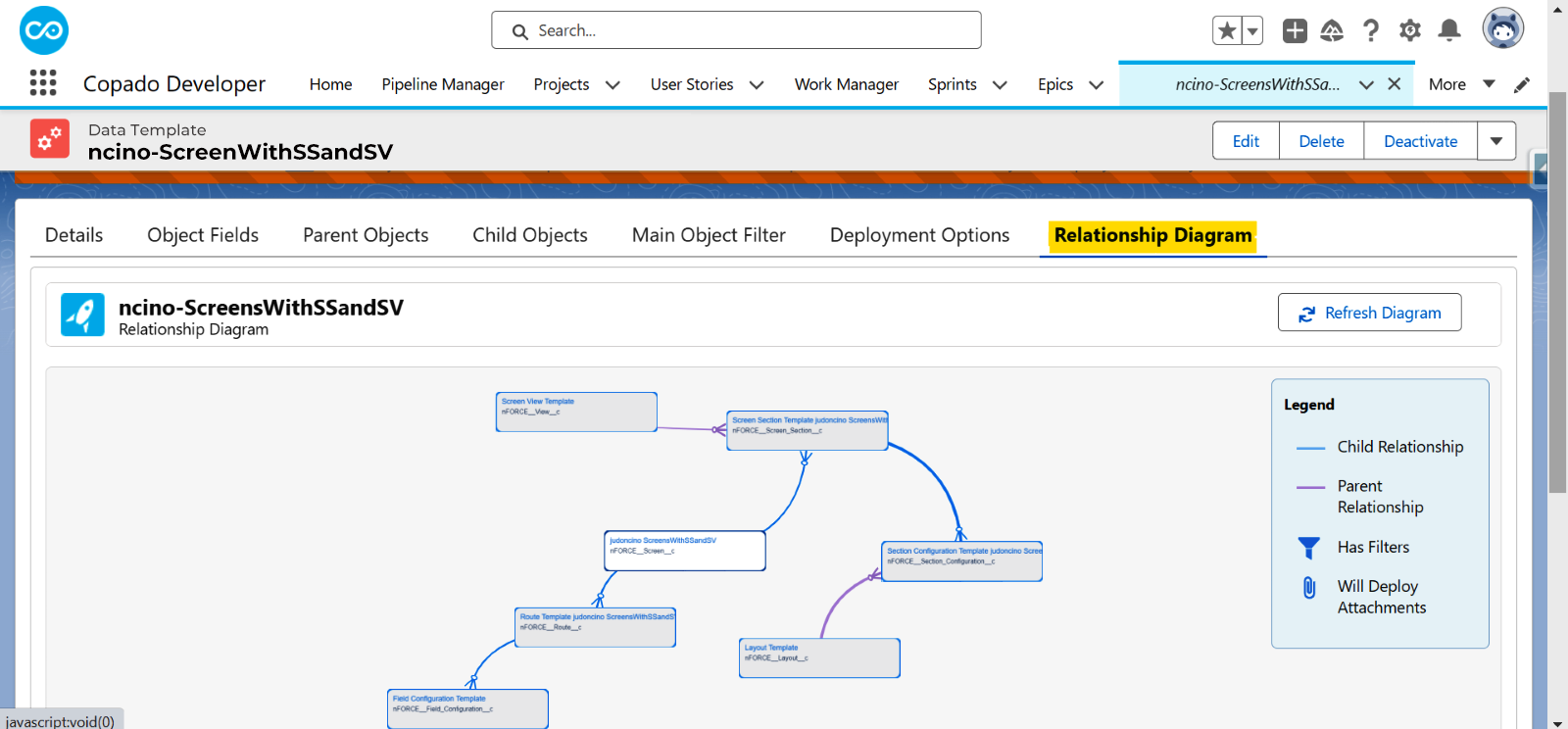Click the red Data Template gears icon

tap(50, 139)
